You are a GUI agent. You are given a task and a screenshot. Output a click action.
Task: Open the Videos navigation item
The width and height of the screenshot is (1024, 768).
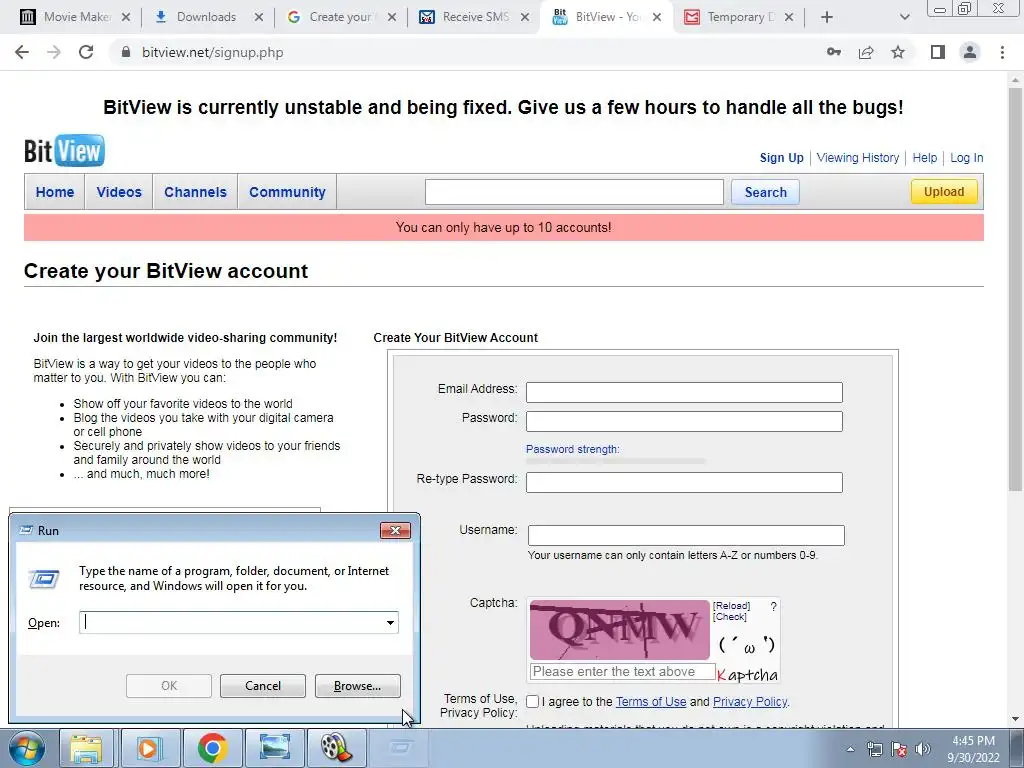[x=119, y=192]
